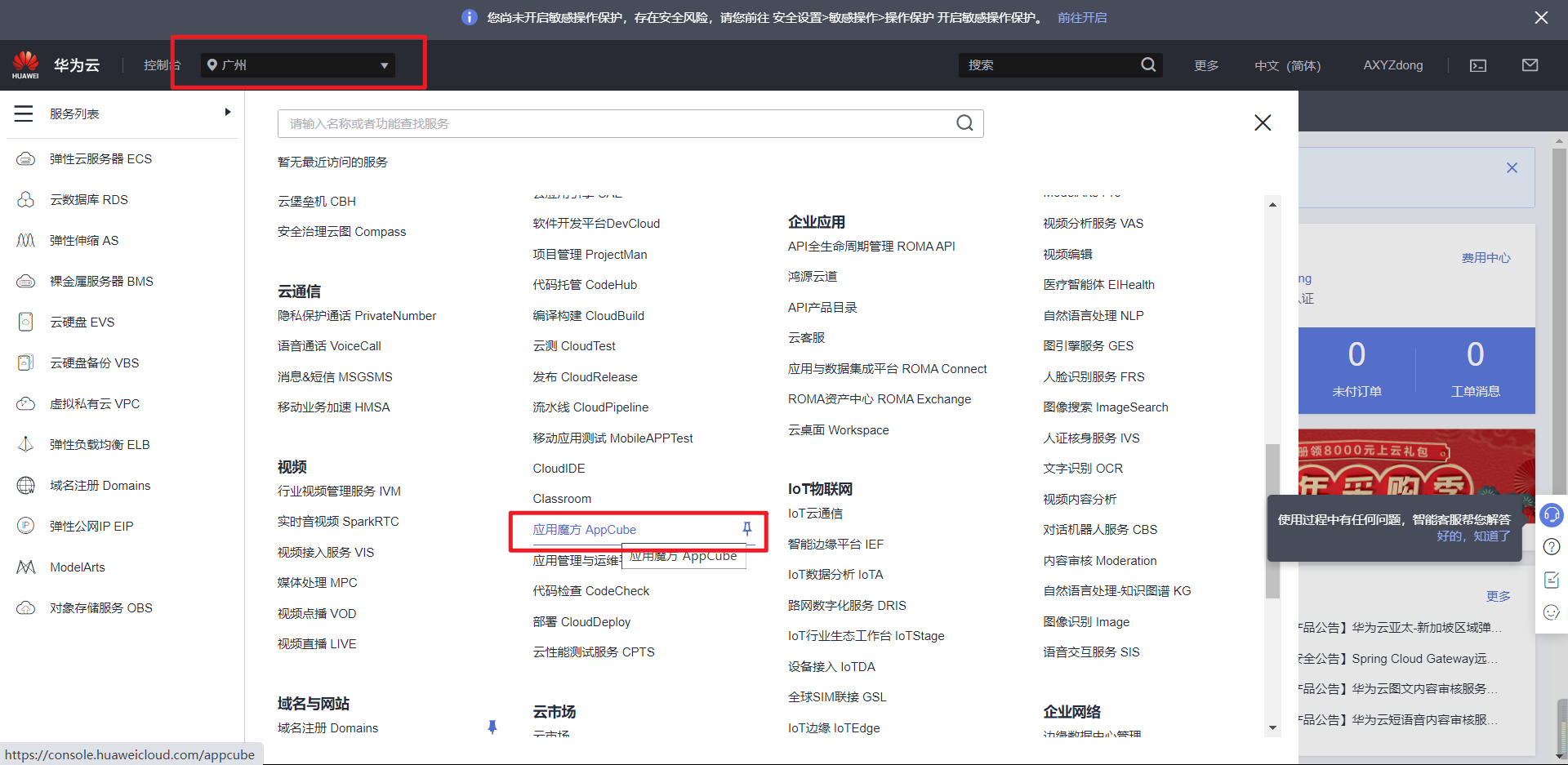Open the red 8000元 promotion banner
1568x765 pixels.
coord(1417,462)
